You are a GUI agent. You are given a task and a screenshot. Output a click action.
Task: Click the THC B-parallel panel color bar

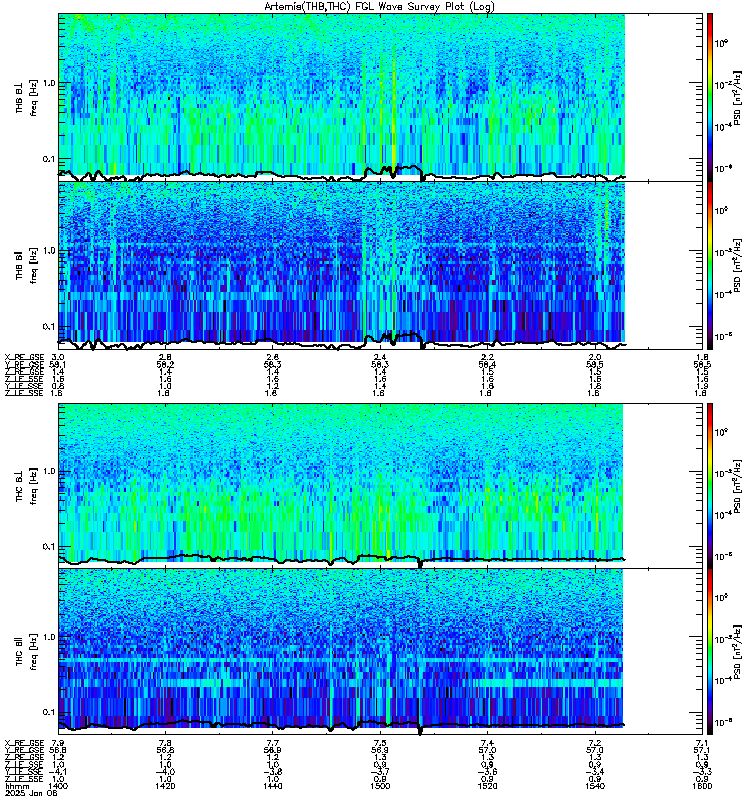pos(710,652)
